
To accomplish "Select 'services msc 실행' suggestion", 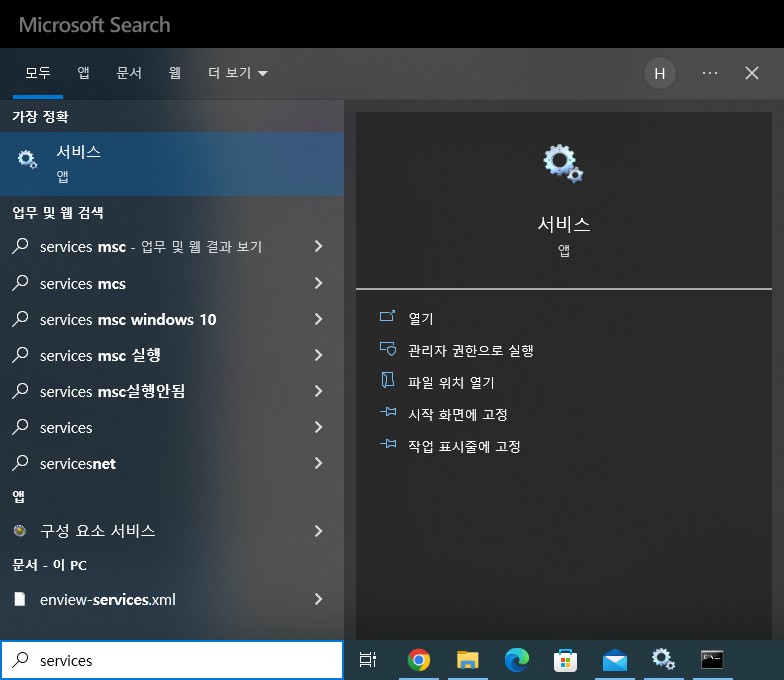I will 172,356.
